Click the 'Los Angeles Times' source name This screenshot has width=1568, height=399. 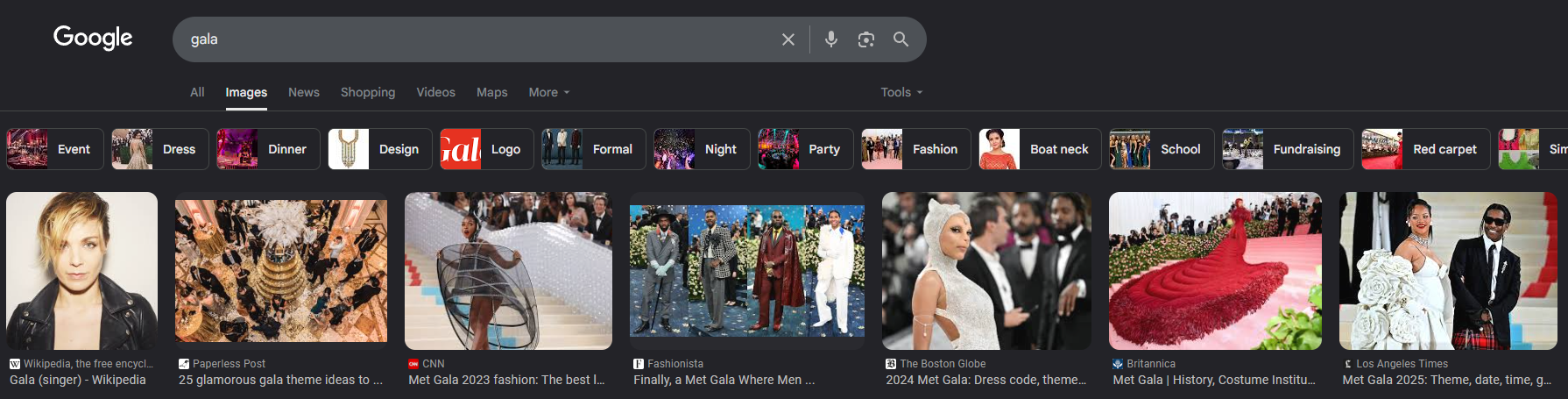[x=1402, y=364]
